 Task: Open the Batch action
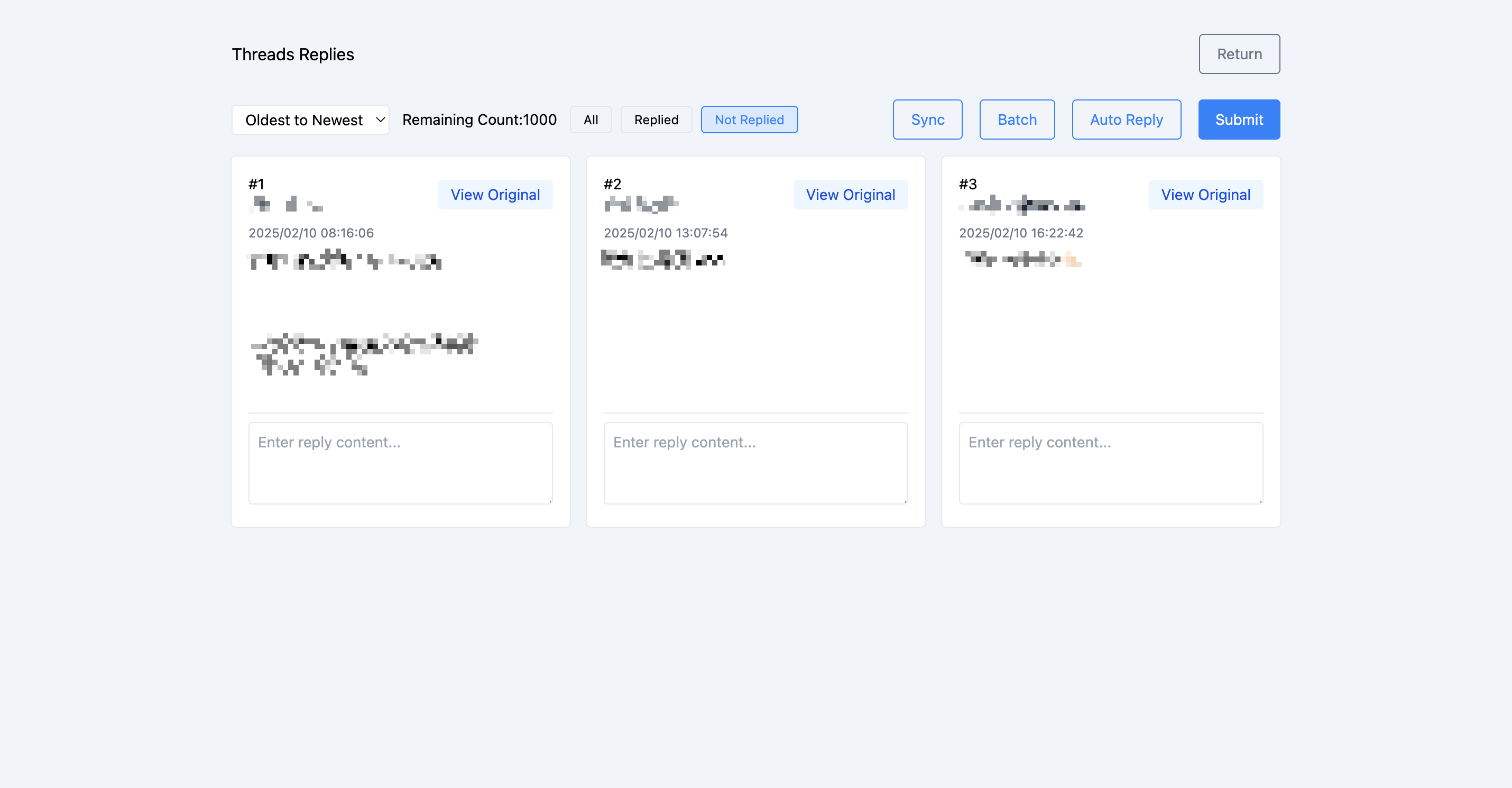1017,120
